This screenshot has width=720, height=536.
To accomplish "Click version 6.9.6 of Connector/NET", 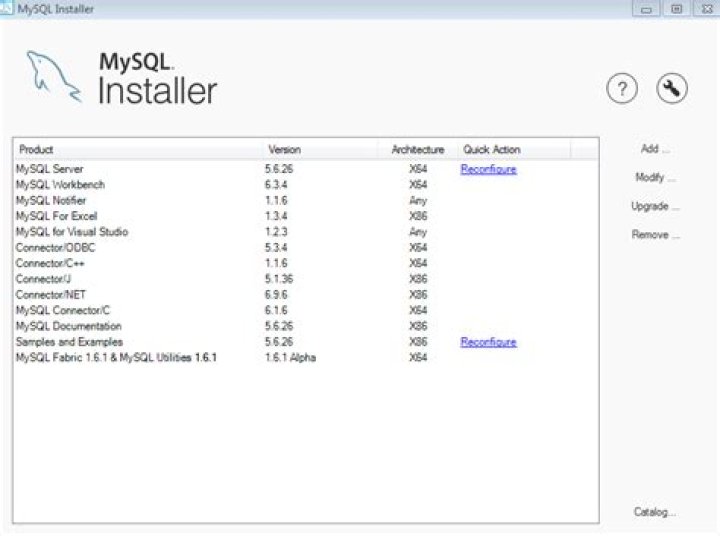I will tap(276, 294).
